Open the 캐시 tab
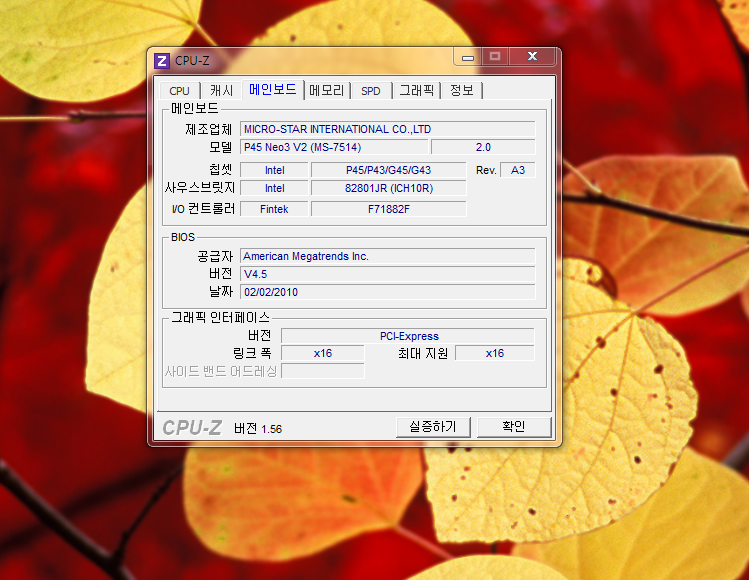This screenshot has width=749, height=580. (221, 91)
